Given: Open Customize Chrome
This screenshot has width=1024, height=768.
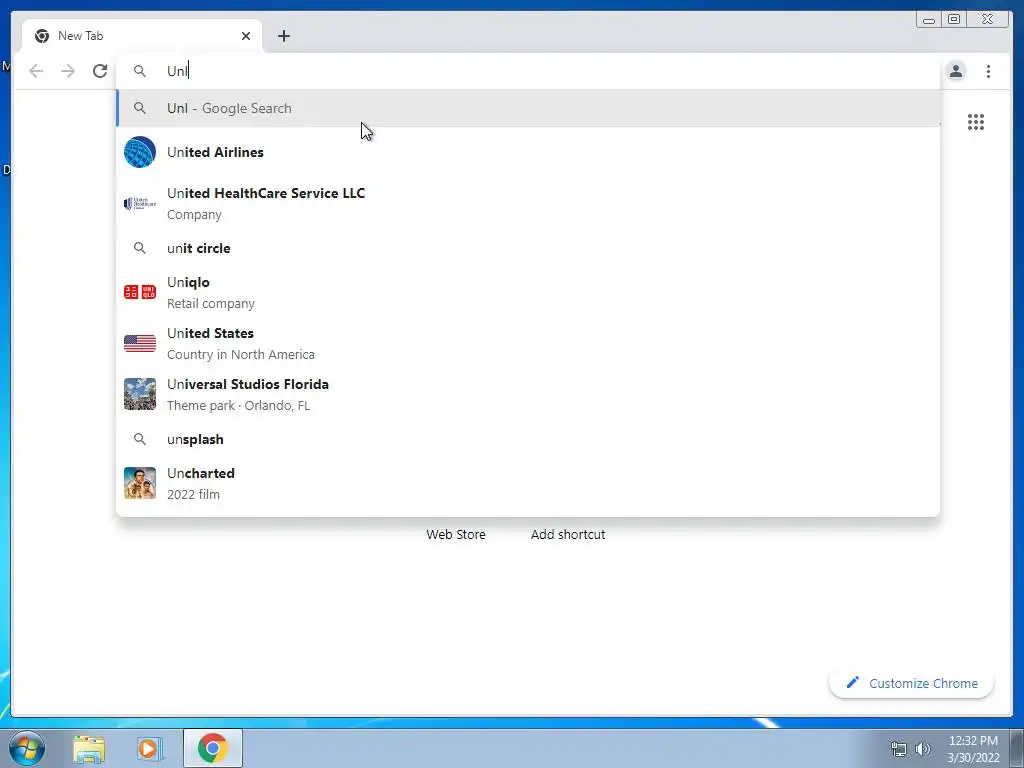Looking at the screenshot, I should coord(912,683).
